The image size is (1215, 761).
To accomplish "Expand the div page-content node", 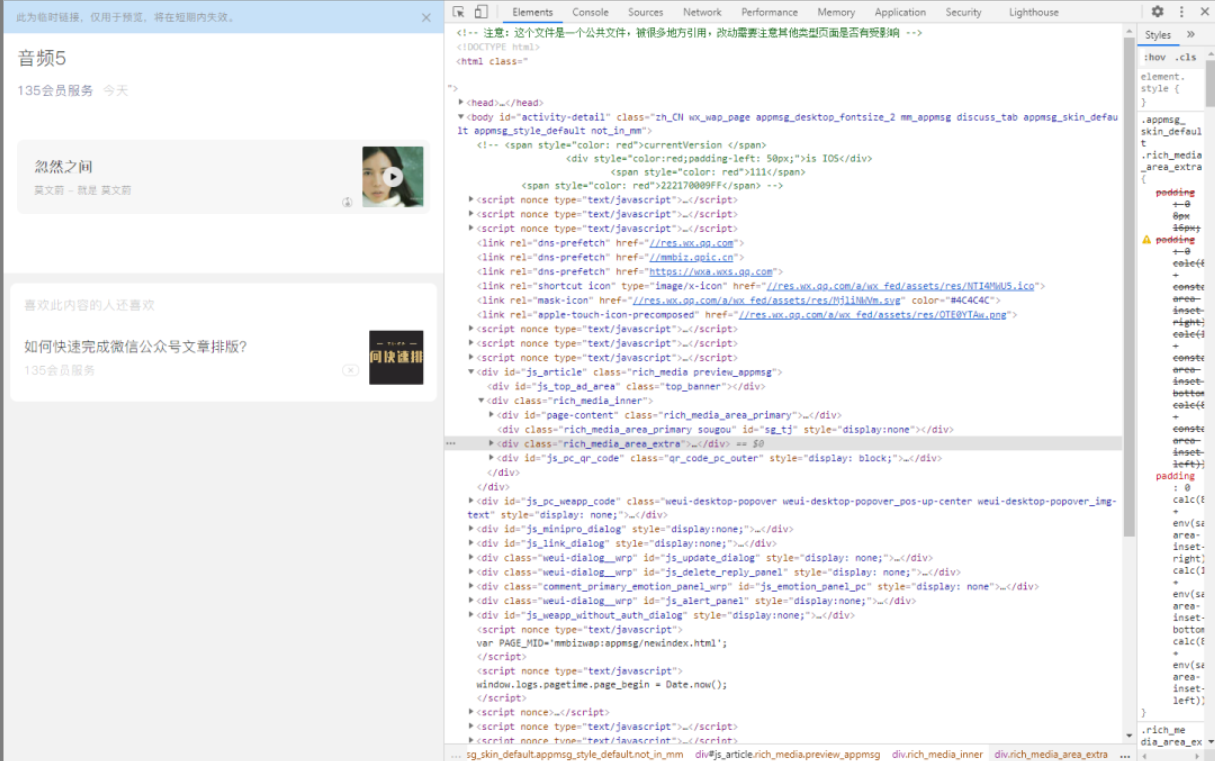I will tap(491, 415).
